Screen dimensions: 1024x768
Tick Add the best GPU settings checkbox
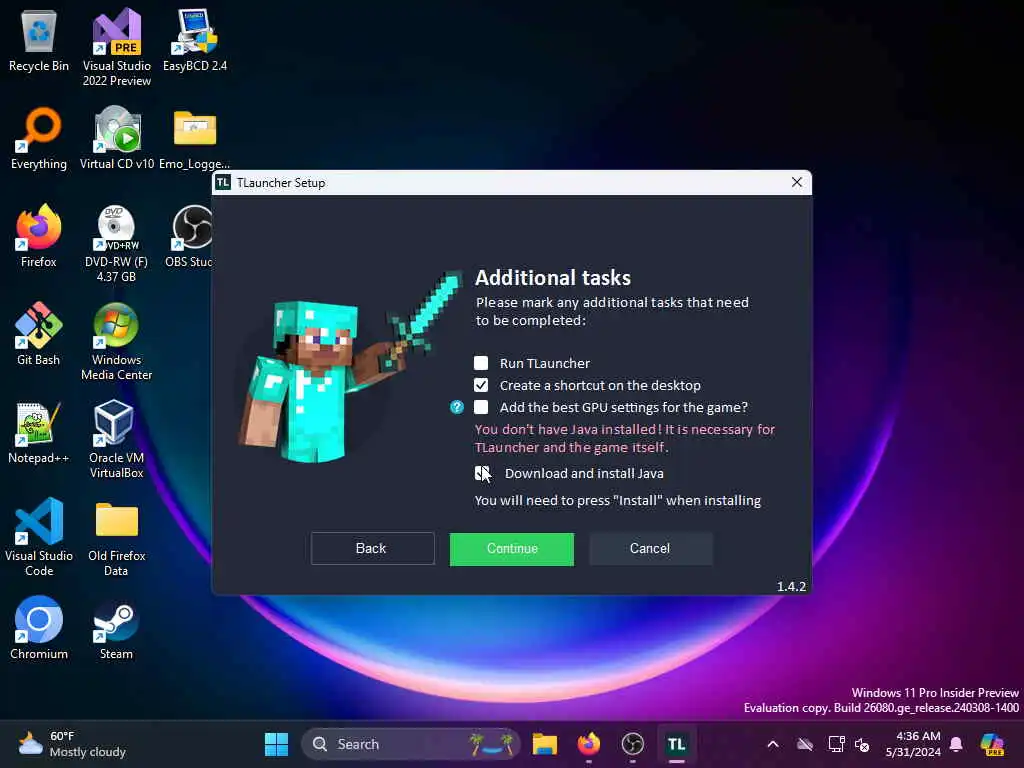coord(481,408)
